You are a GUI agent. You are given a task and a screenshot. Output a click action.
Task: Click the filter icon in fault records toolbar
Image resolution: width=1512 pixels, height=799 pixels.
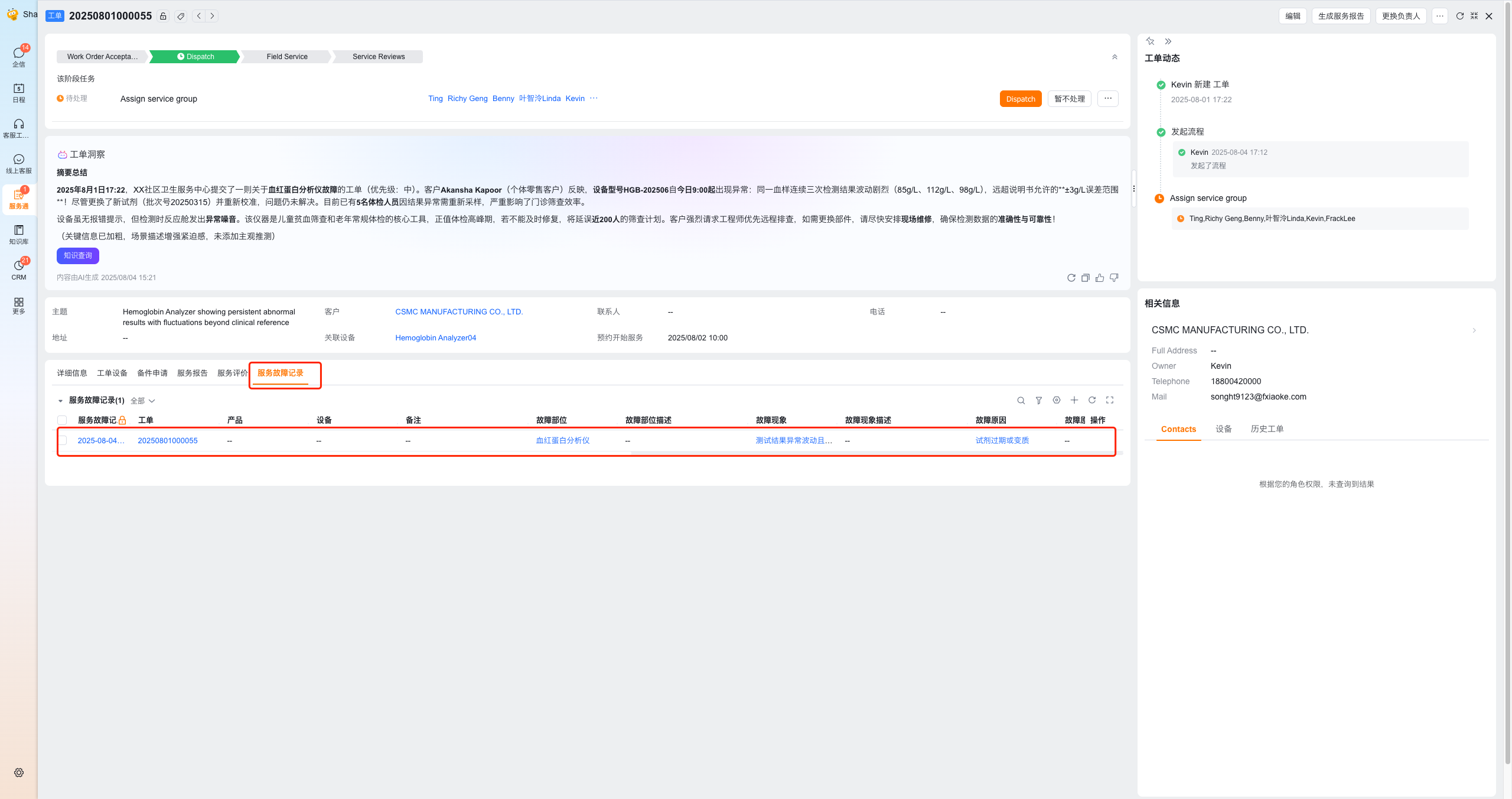click(x=1038, y=401)
